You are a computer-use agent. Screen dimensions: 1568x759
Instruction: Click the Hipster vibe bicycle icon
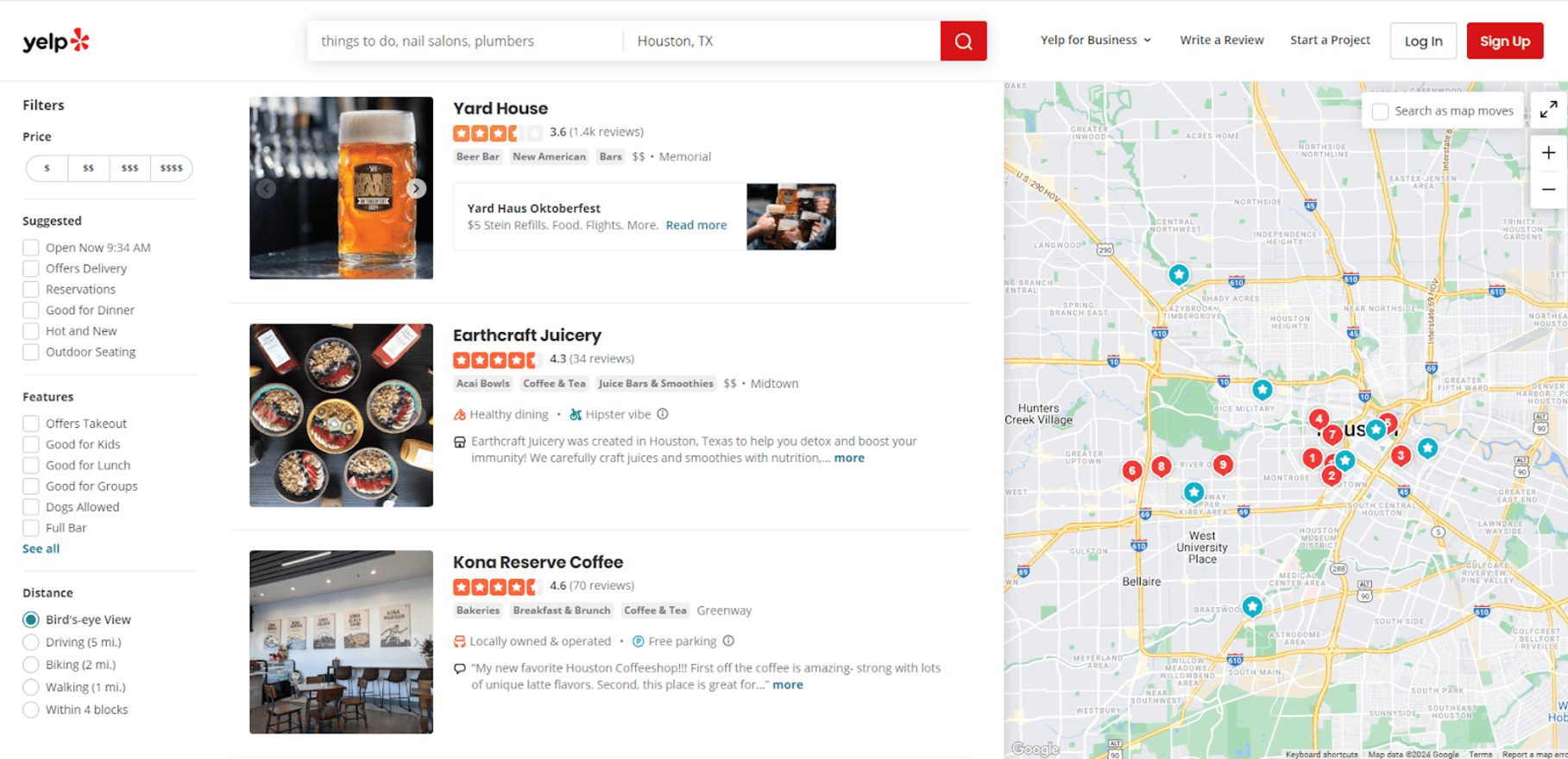(576, 415)
